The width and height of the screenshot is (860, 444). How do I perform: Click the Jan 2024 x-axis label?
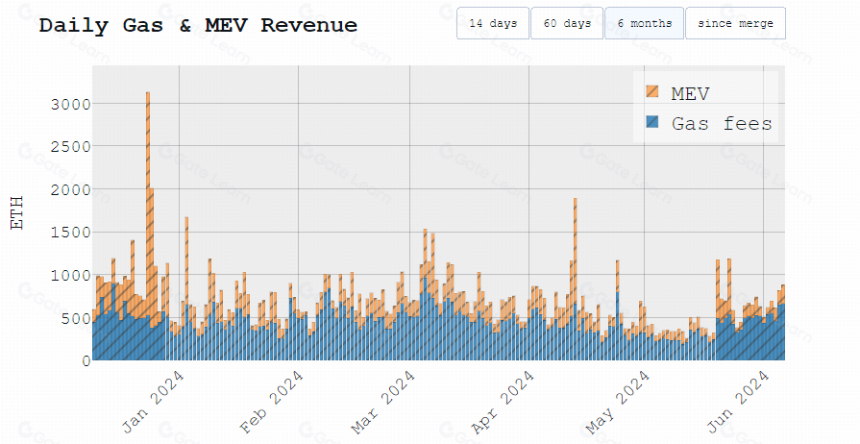153,401
